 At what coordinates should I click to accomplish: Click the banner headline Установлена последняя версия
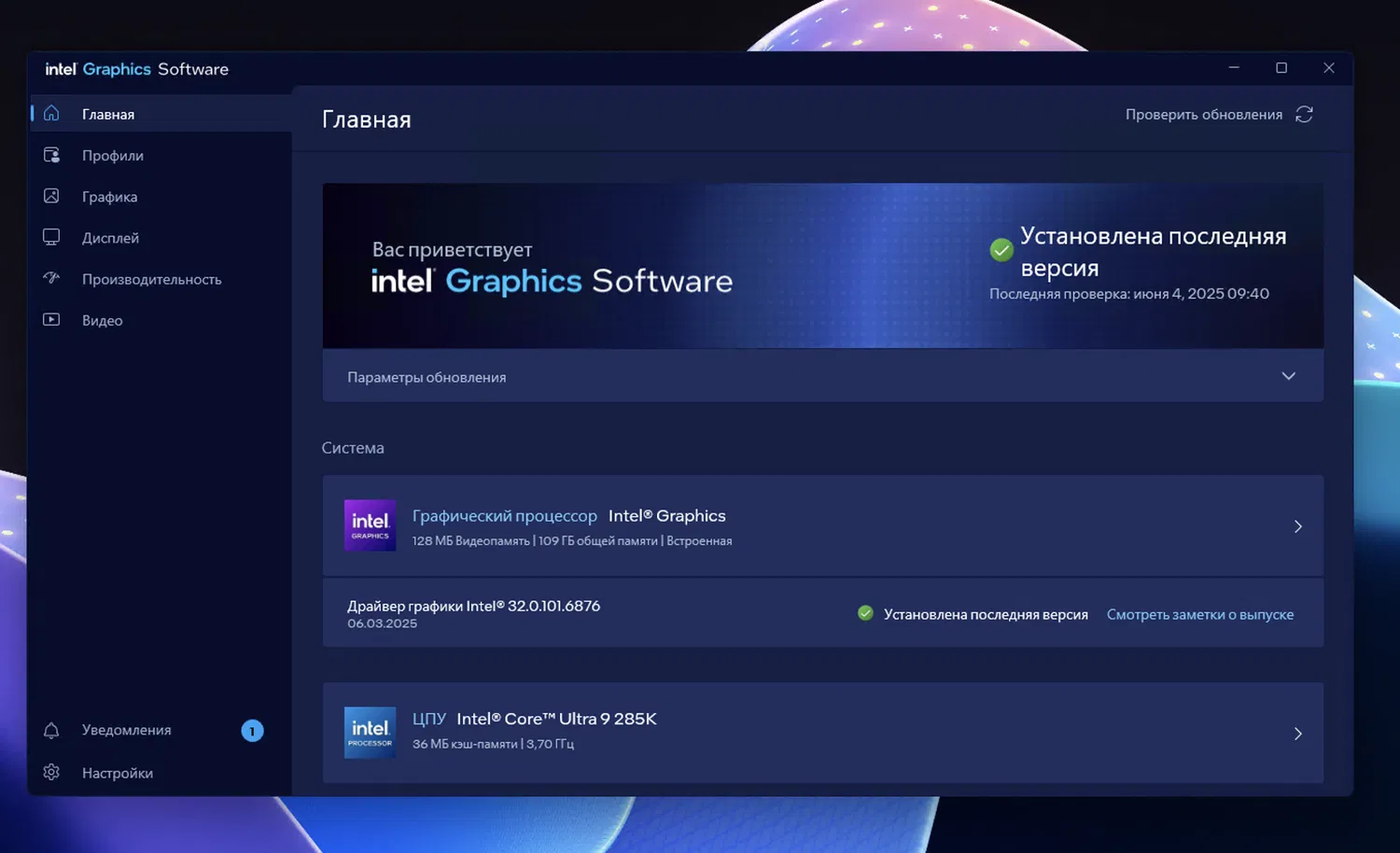coord(1154,251)
